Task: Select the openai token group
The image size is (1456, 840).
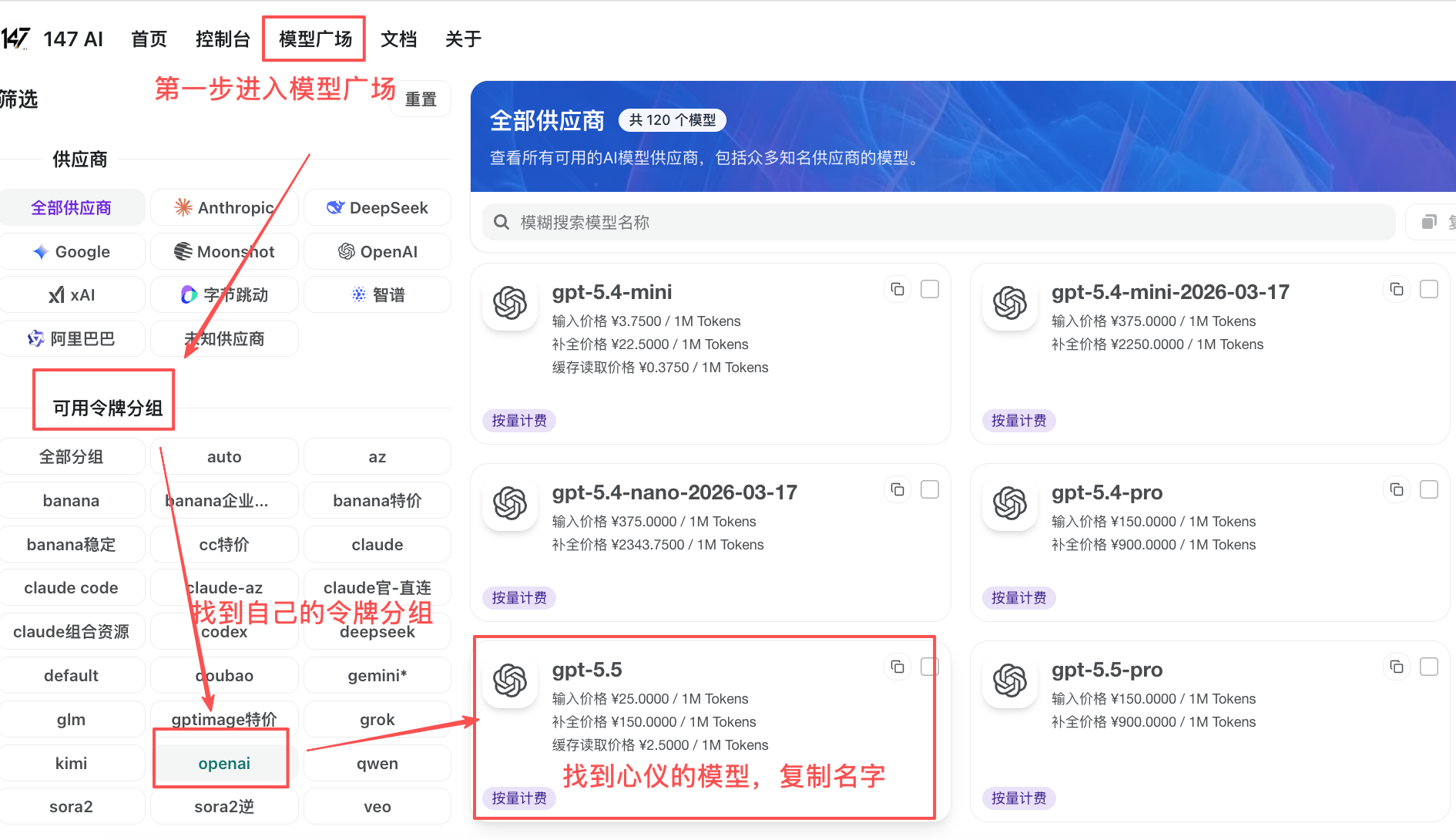Action: coord(224,763)
